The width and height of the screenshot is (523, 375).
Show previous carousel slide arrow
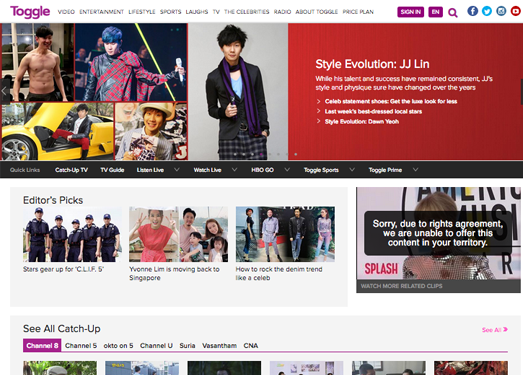tap(4, 91)
